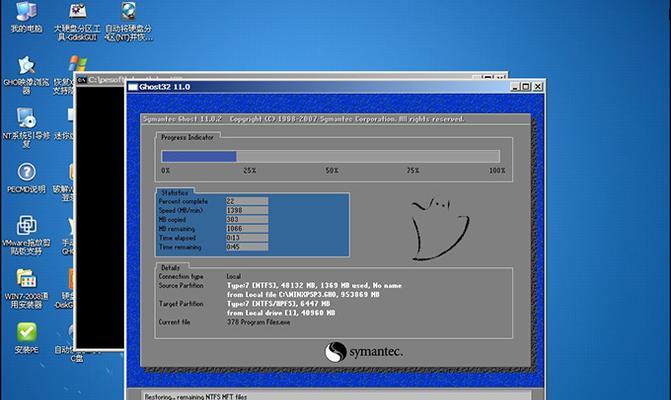
Task: Click the Progress Indicator group label
Action: coord(187,137)
